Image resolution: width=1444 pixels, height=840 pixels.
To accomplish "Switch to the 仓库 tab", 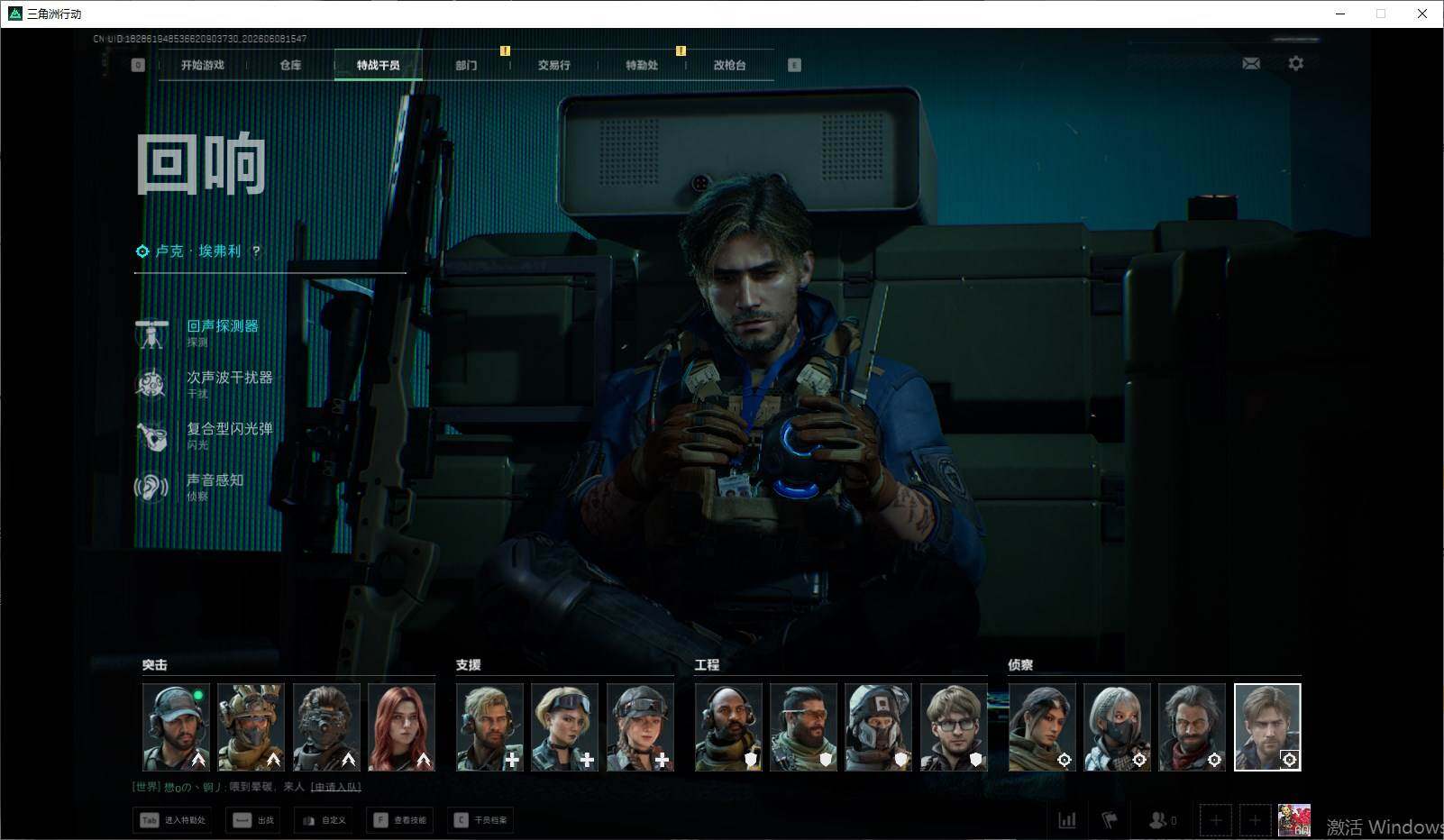I will click(x=290, y=65).
